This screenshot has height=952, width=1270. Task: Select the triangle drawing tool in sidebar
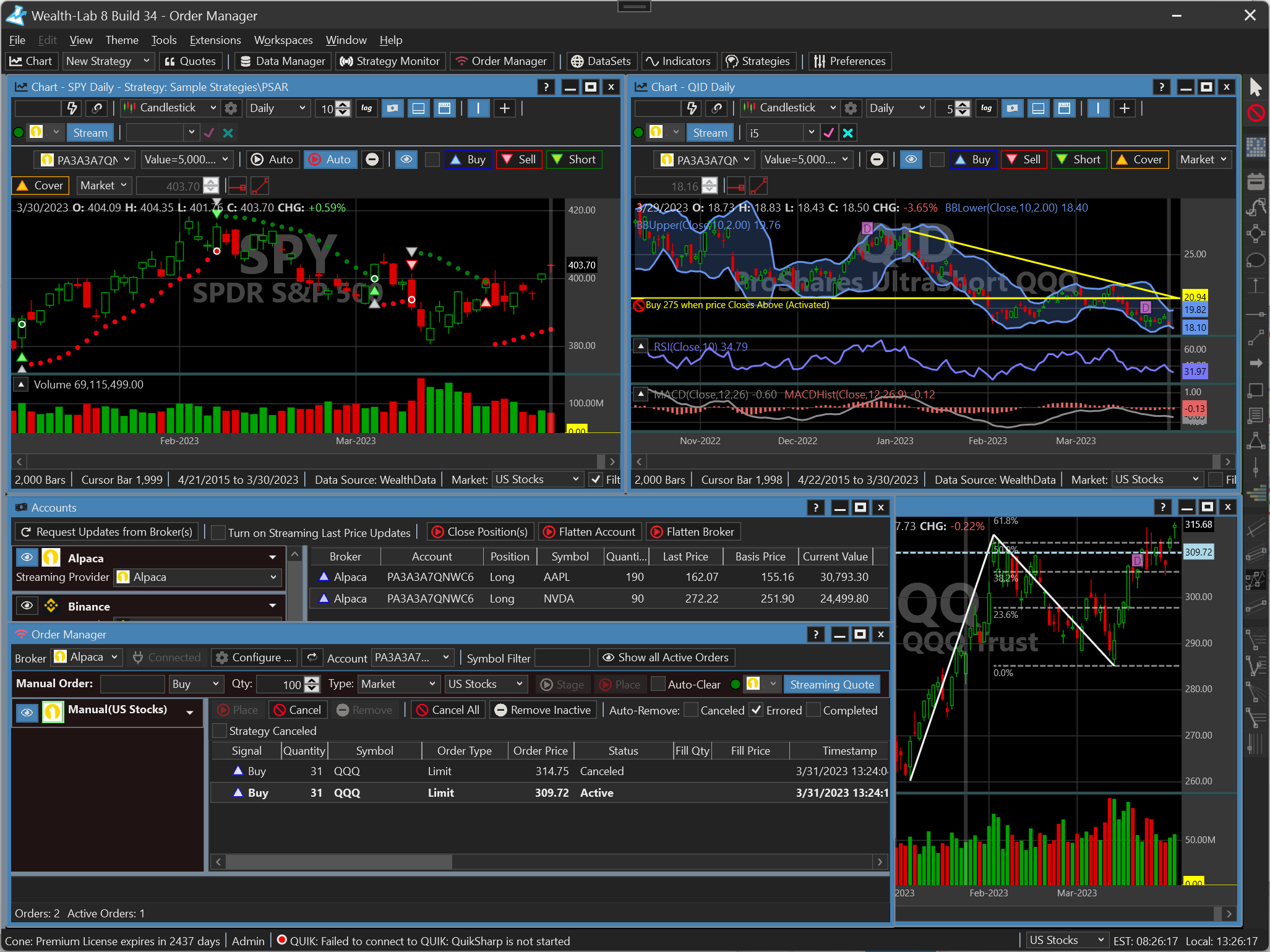pos(1255,440)
